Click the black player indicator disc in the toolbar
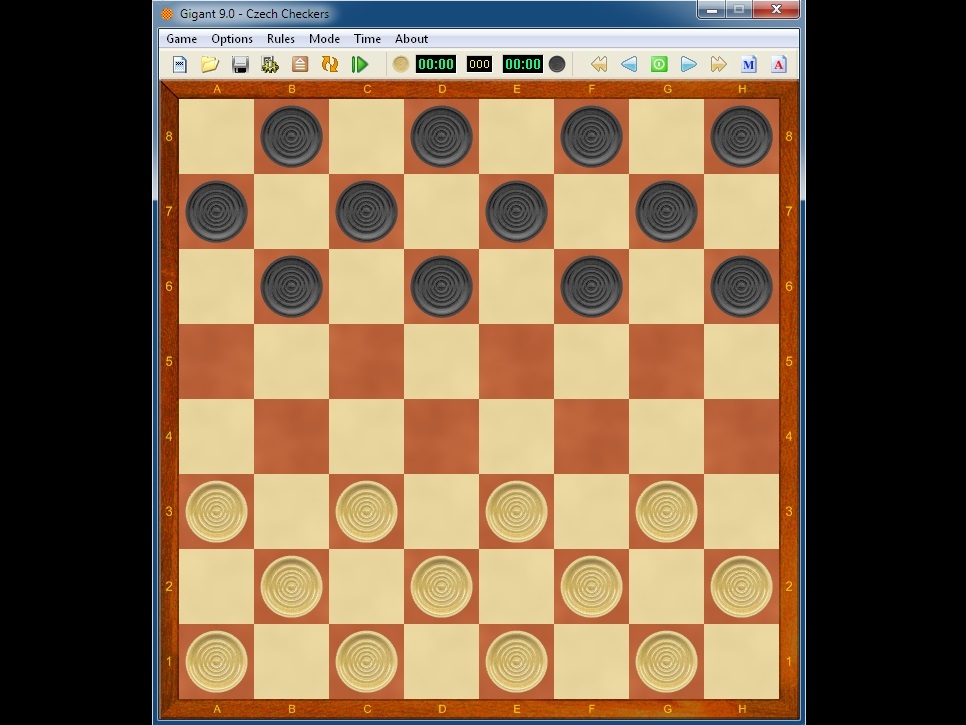This screenshot has width=966, height=725. click(557, 64)
